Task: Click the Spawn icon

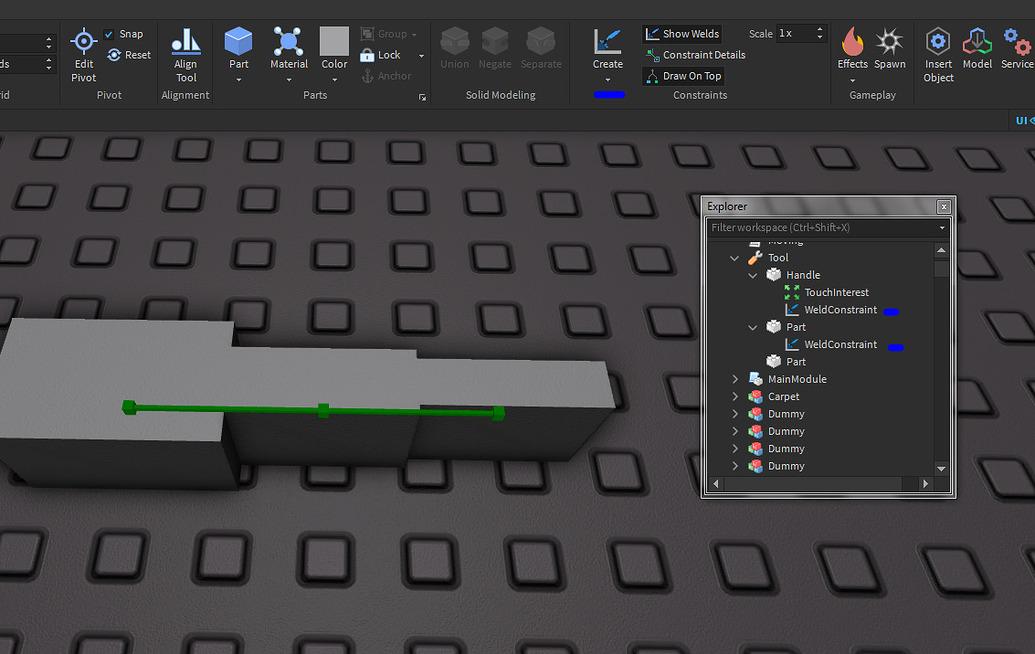Action: (889, 48)
